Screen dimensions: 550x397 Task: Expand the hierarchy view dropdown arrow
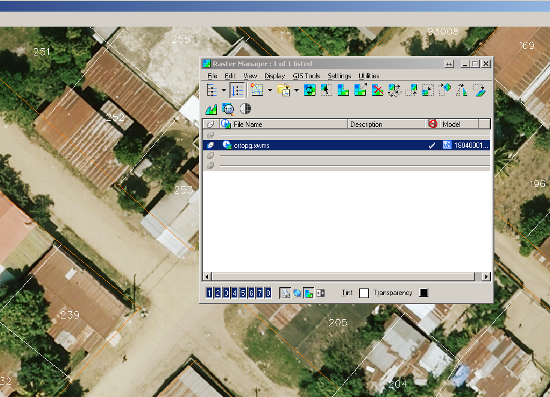[224, 90]
